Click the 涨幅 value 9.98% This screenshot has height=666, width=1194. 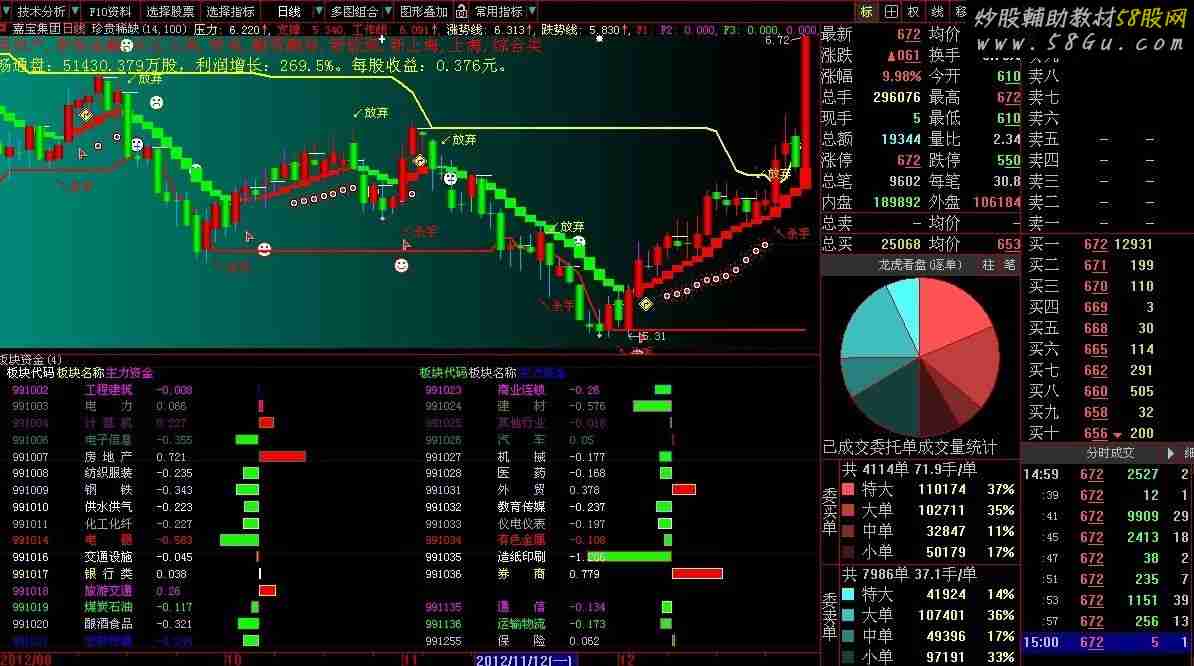[x=902, y=76]
